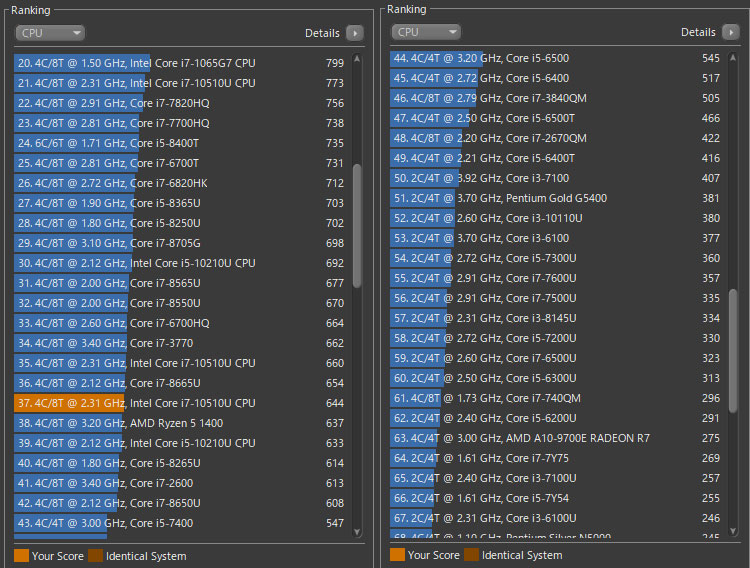
Task: Select rank 40 Core i5-8265U row
Action: (x=181, y=463)
